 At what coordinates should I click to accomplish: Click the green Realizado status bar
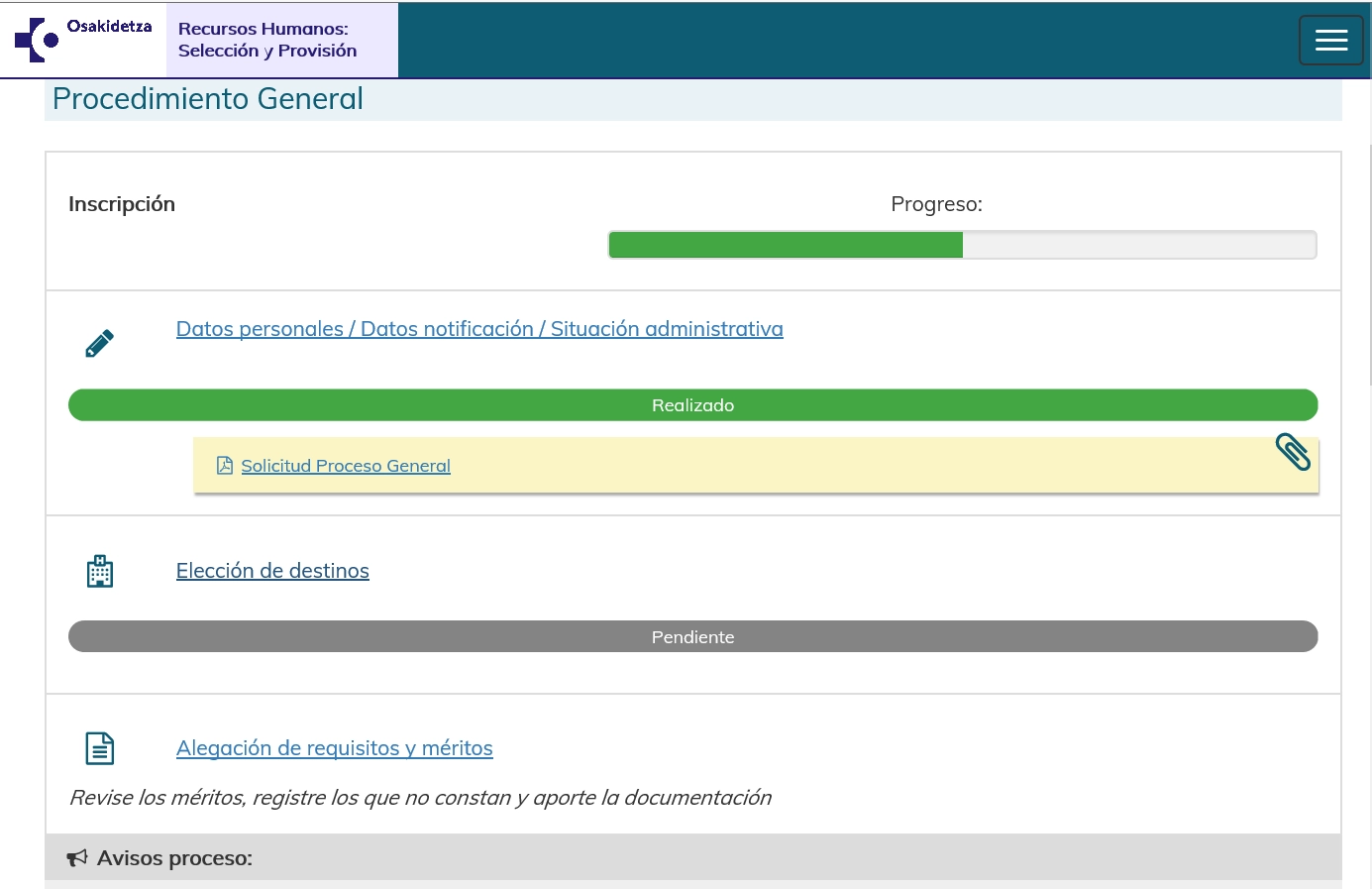692,405
